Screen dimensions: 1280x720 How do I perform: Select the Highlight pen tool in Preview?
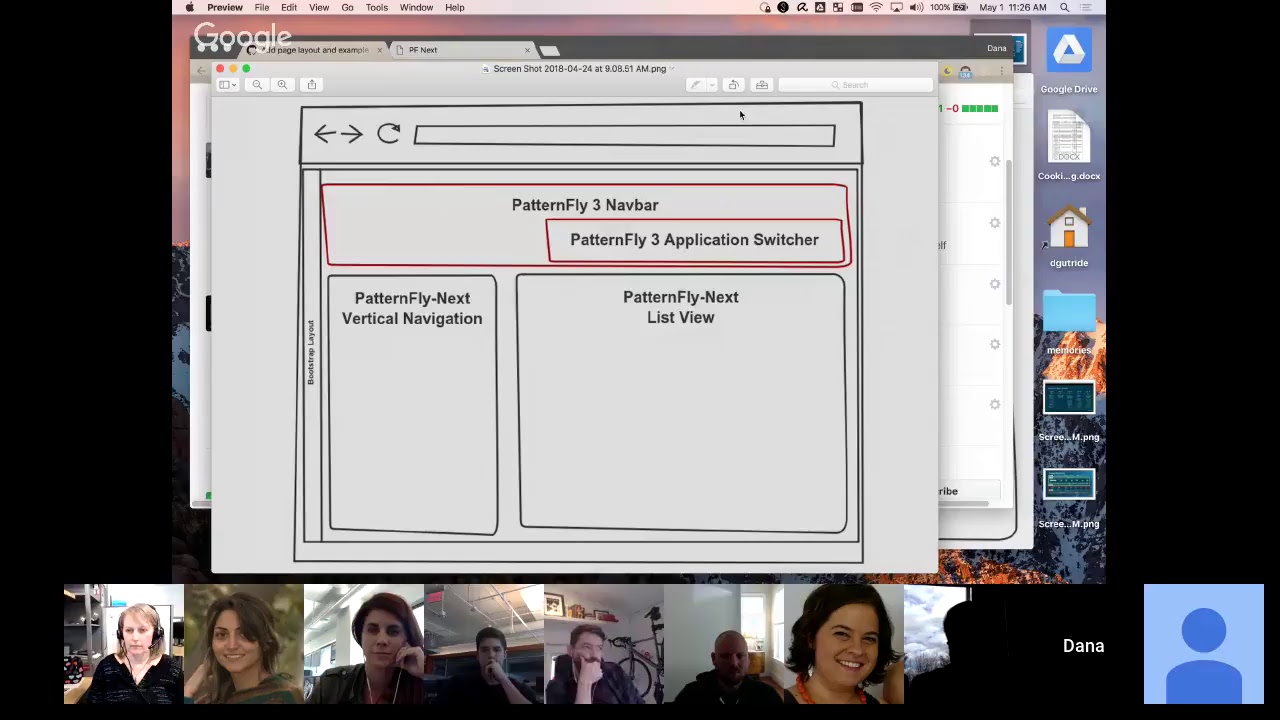coord(695,85)
